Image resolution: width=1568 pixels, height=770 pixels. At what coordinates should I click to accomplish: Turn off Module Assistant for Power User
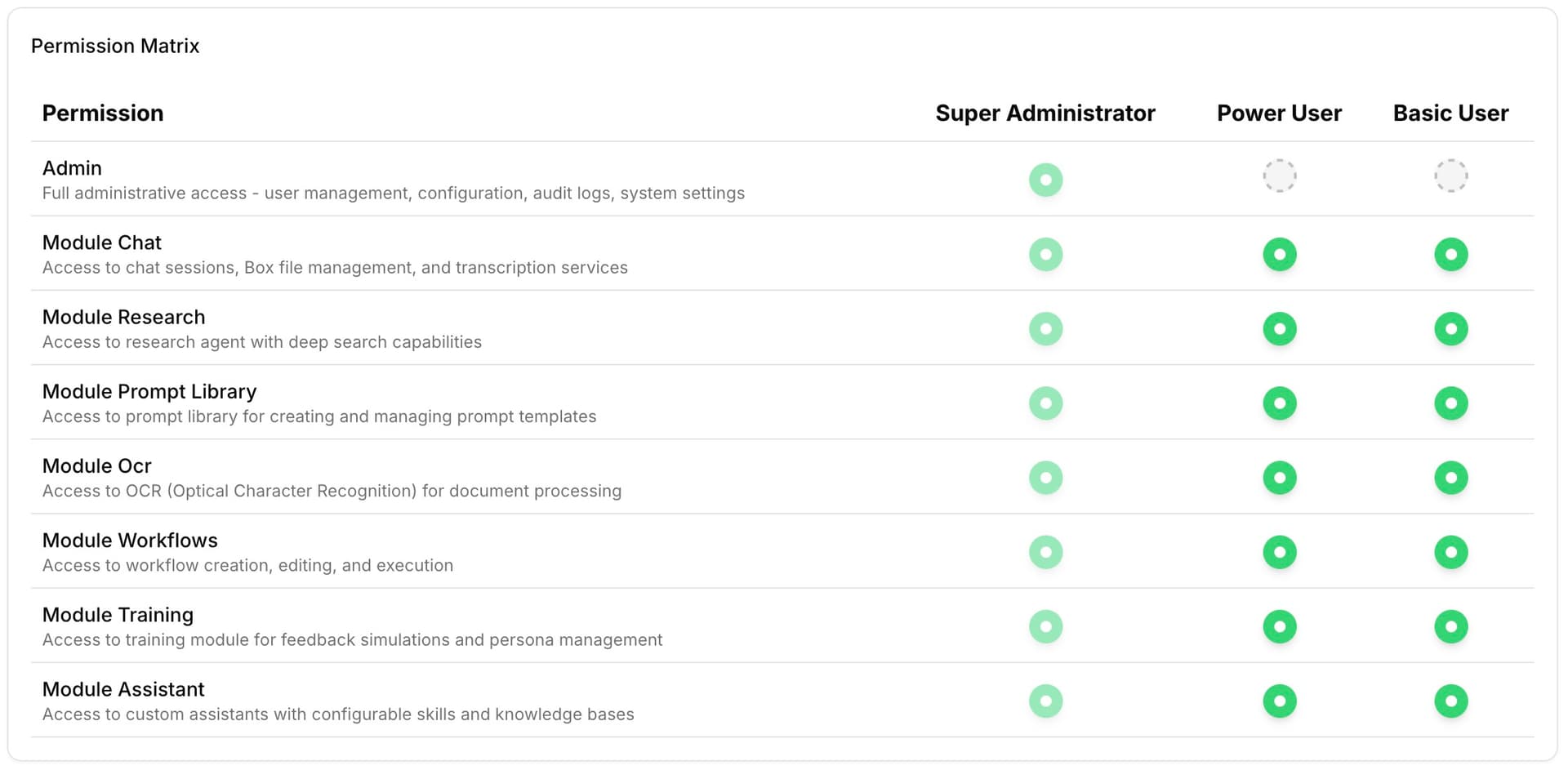click(x=1279, y=701)
